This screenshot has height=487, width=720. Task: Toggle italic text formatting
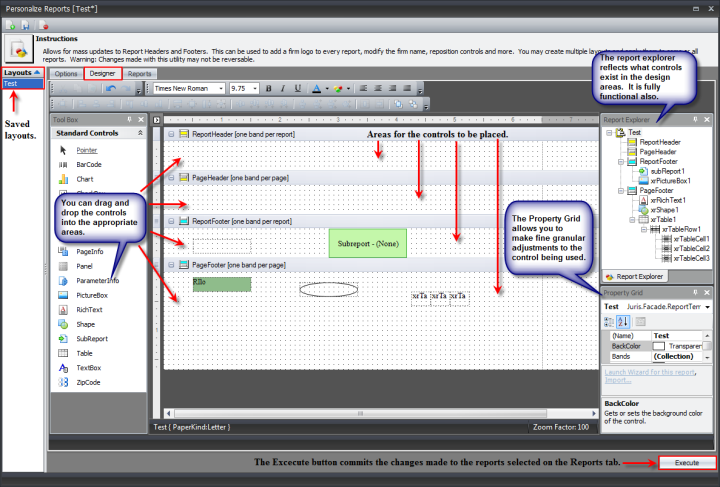click(x=283, y=88)
